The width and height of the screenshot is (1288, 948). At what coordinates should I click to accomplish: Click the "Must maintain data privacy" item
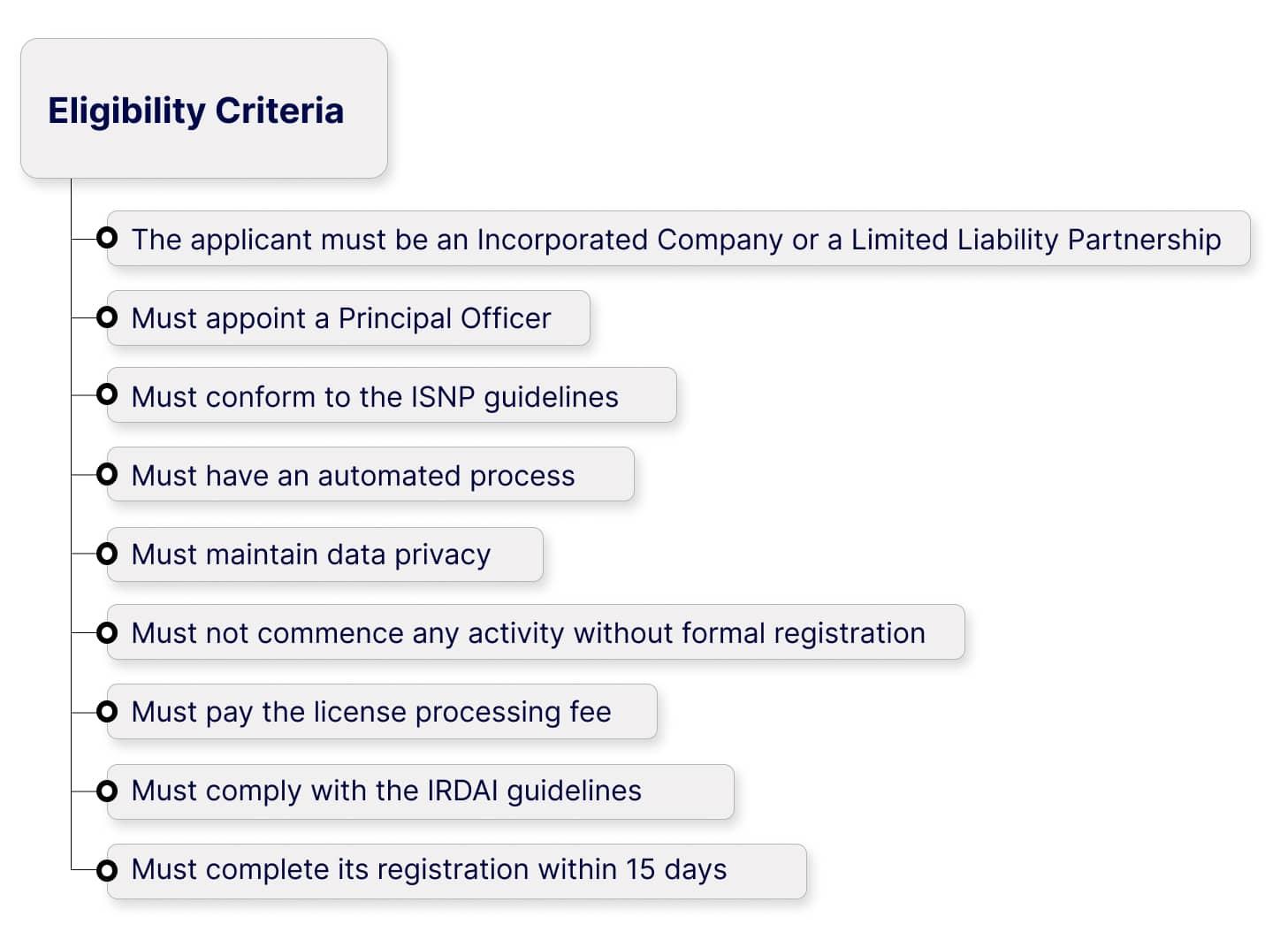[x=310, y=554]
